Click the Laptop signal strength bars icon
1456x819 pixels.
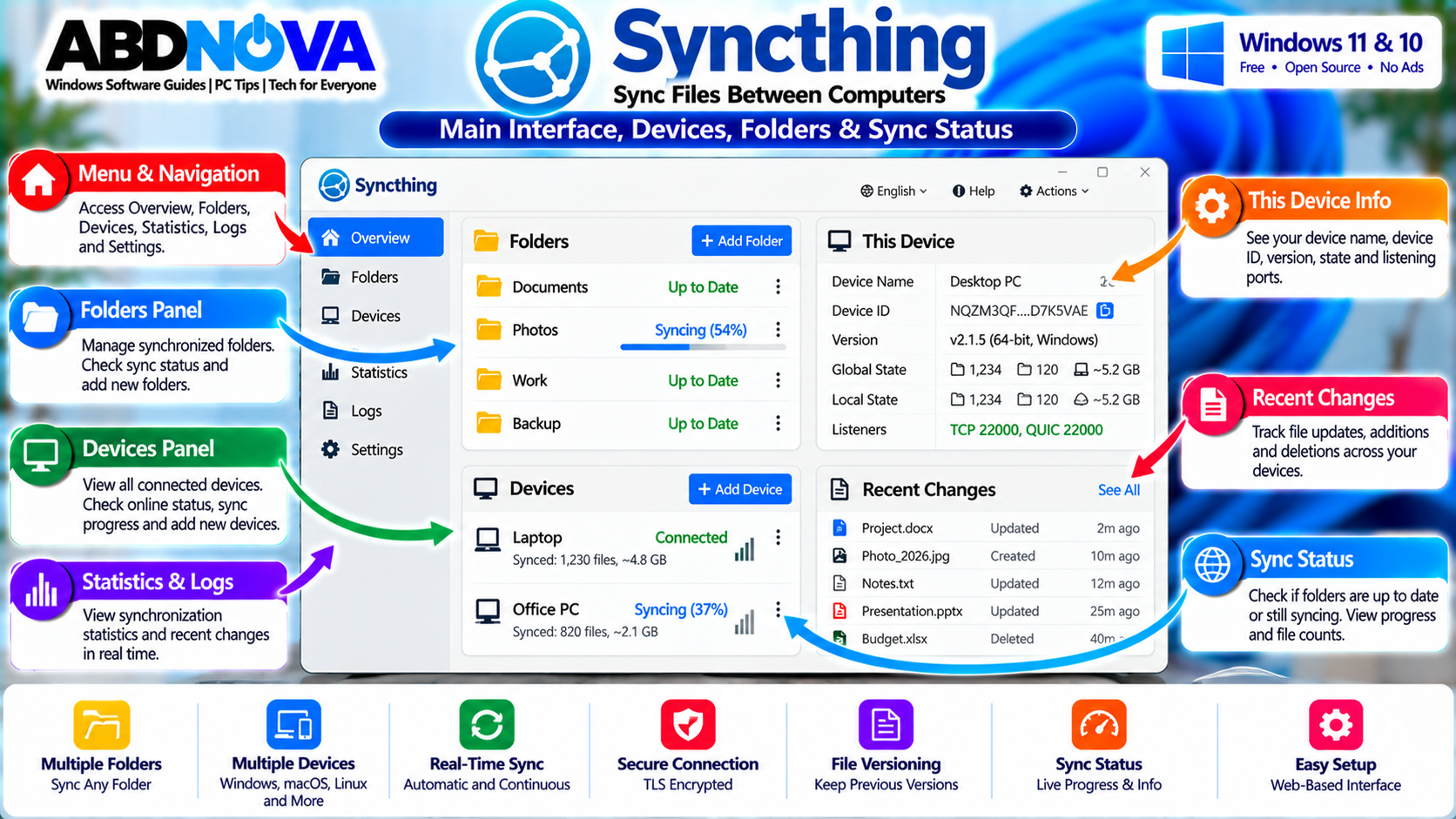click(745, 550)
